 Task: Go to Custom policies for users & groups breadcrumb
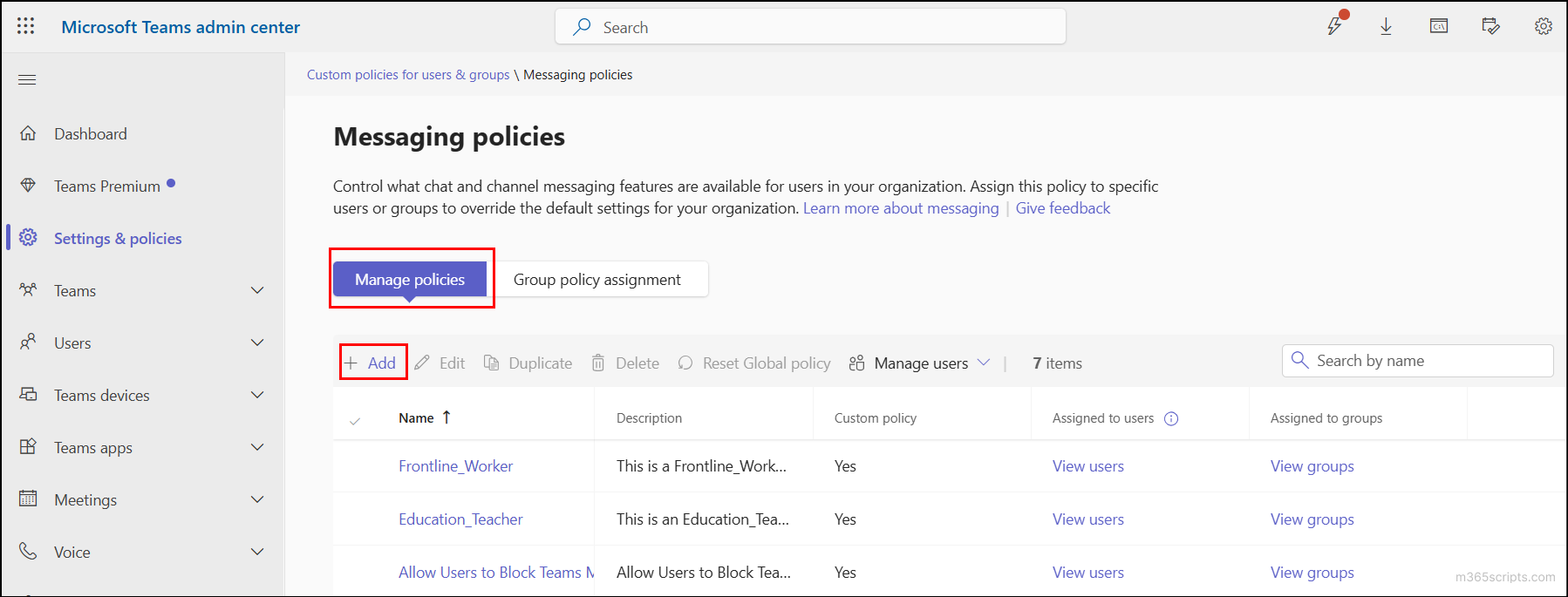(408, 75)
